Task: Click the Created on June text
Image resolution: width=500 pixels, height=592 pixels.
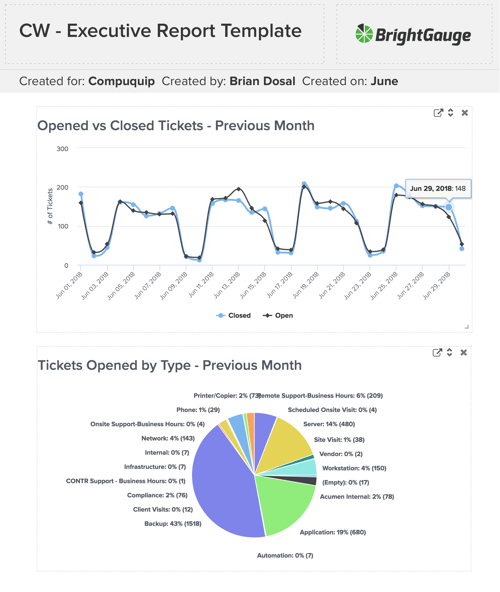Action: pyautogui.click(x=350, y=81)
